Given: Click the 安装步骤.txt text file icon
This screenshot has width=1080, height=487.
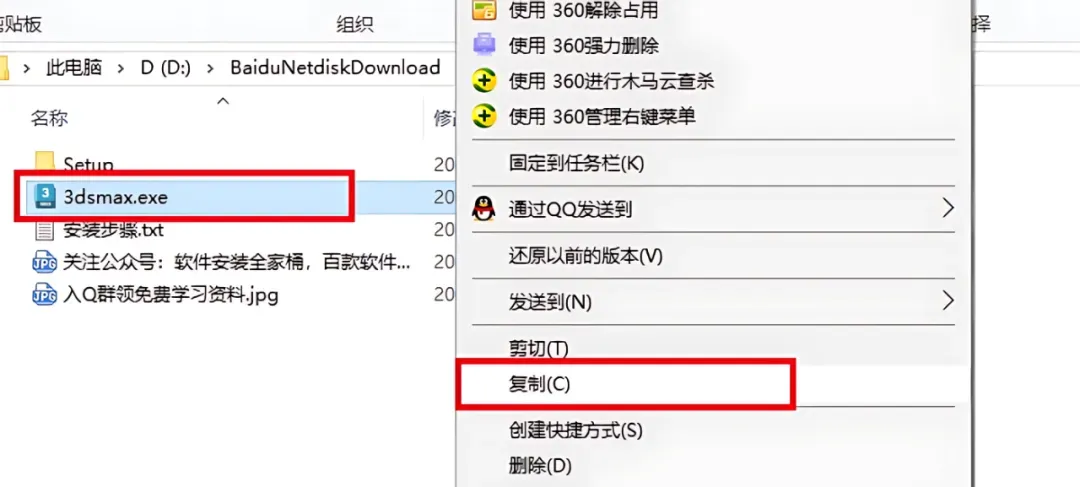Looking at the screenshot, I should (45, 230).
